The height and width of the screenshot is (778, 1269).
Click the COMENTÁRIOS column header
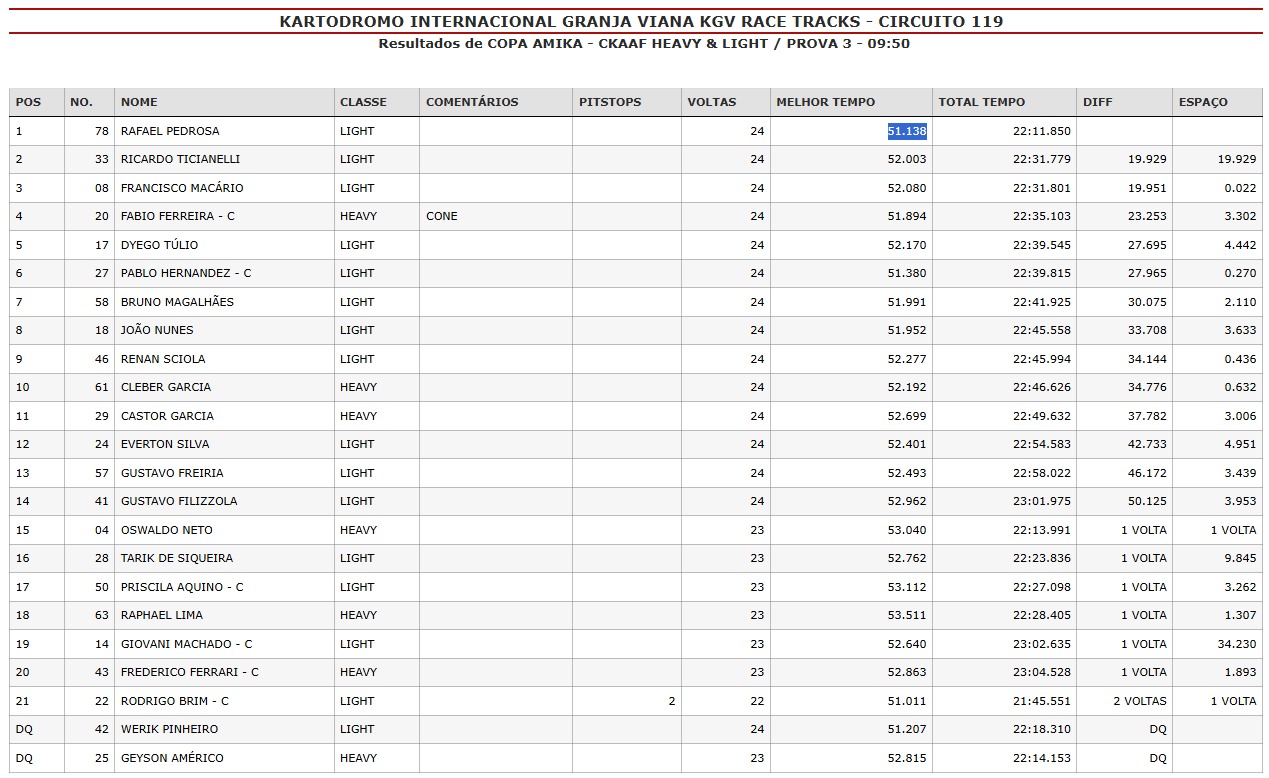point(496,102)
